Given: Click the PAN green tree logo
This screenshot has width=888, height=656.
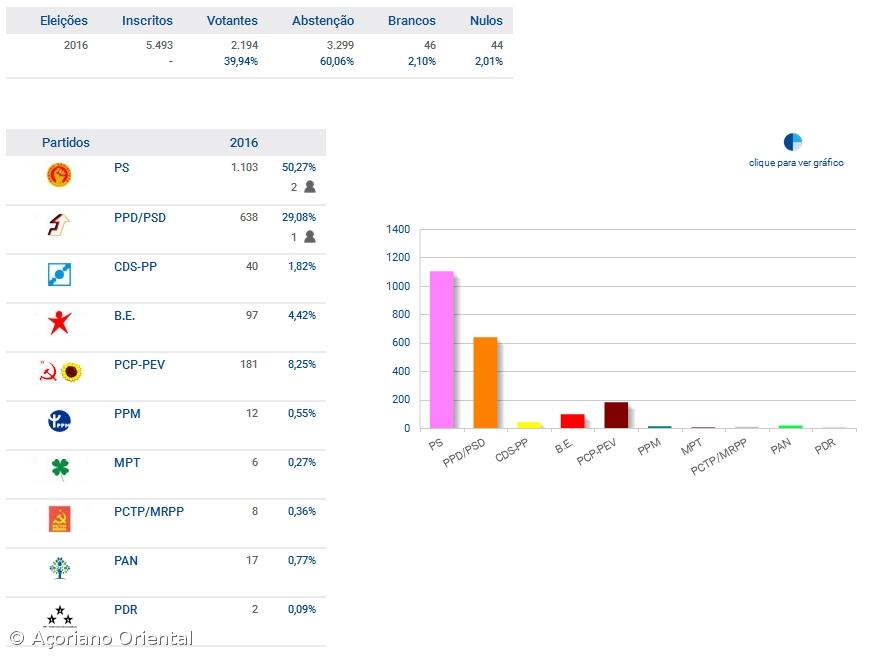Looking at the screenshot, I should (59, 568).
